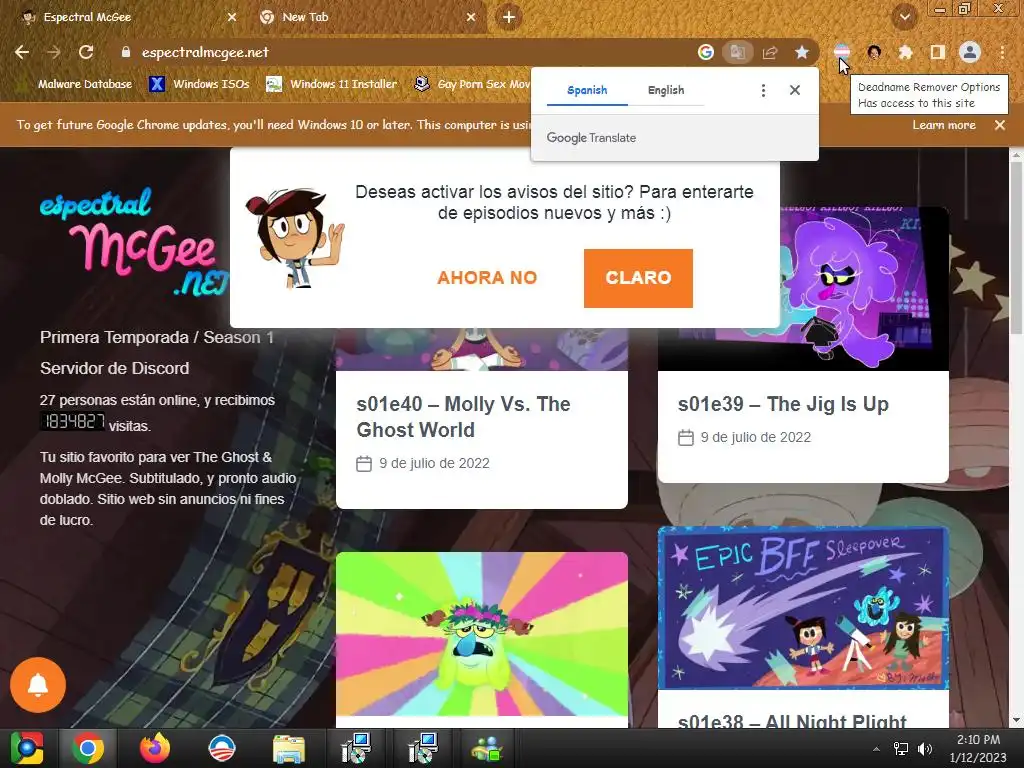This screenshot has width=1024, height=768.
Task: Open the Obama logo taskbar app
Action: tap(221, 748)
